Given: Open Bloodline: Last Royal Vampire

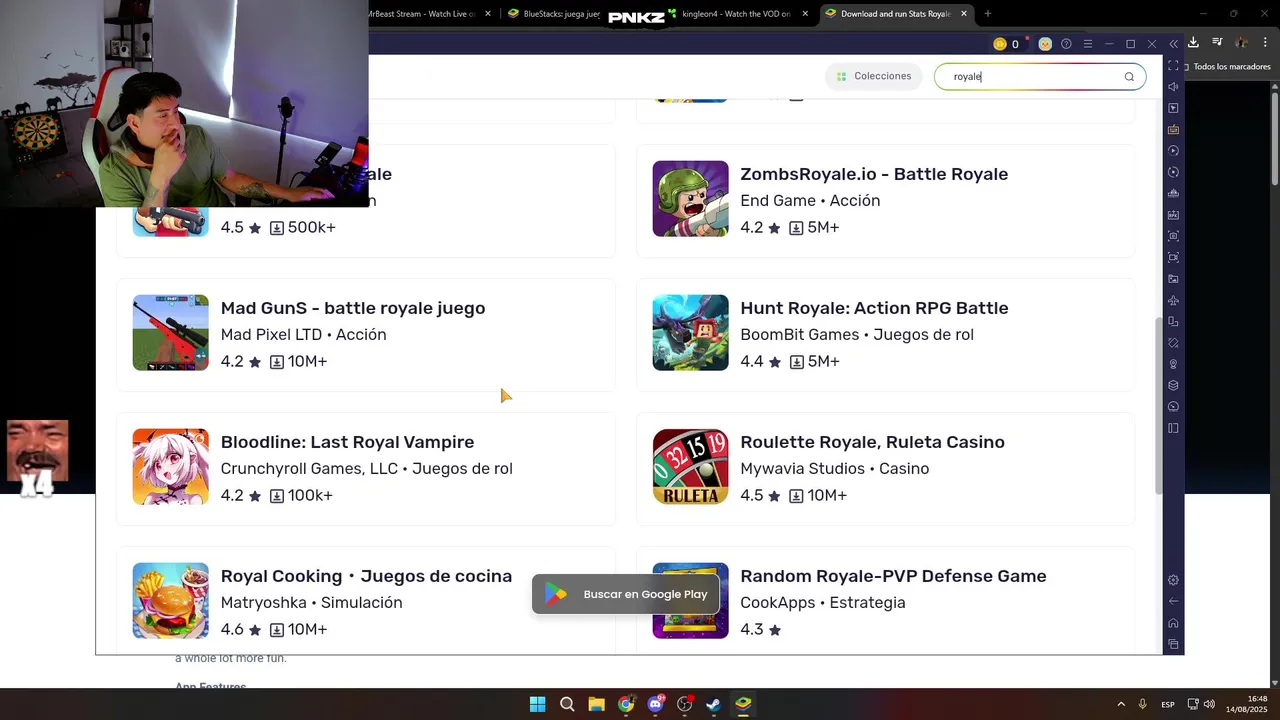Looking at the screenshot, I should 347,442.
